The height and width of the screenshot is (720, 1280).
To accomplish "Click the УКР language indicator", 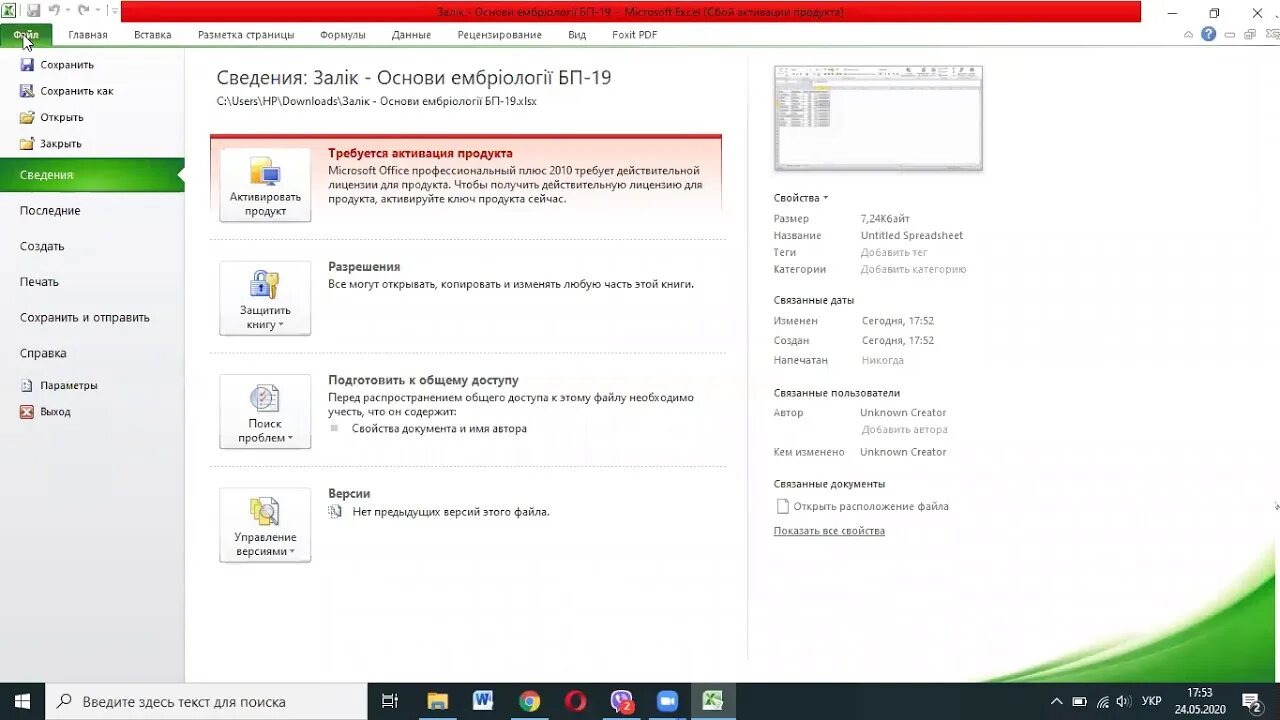I will pos(1151,701).
